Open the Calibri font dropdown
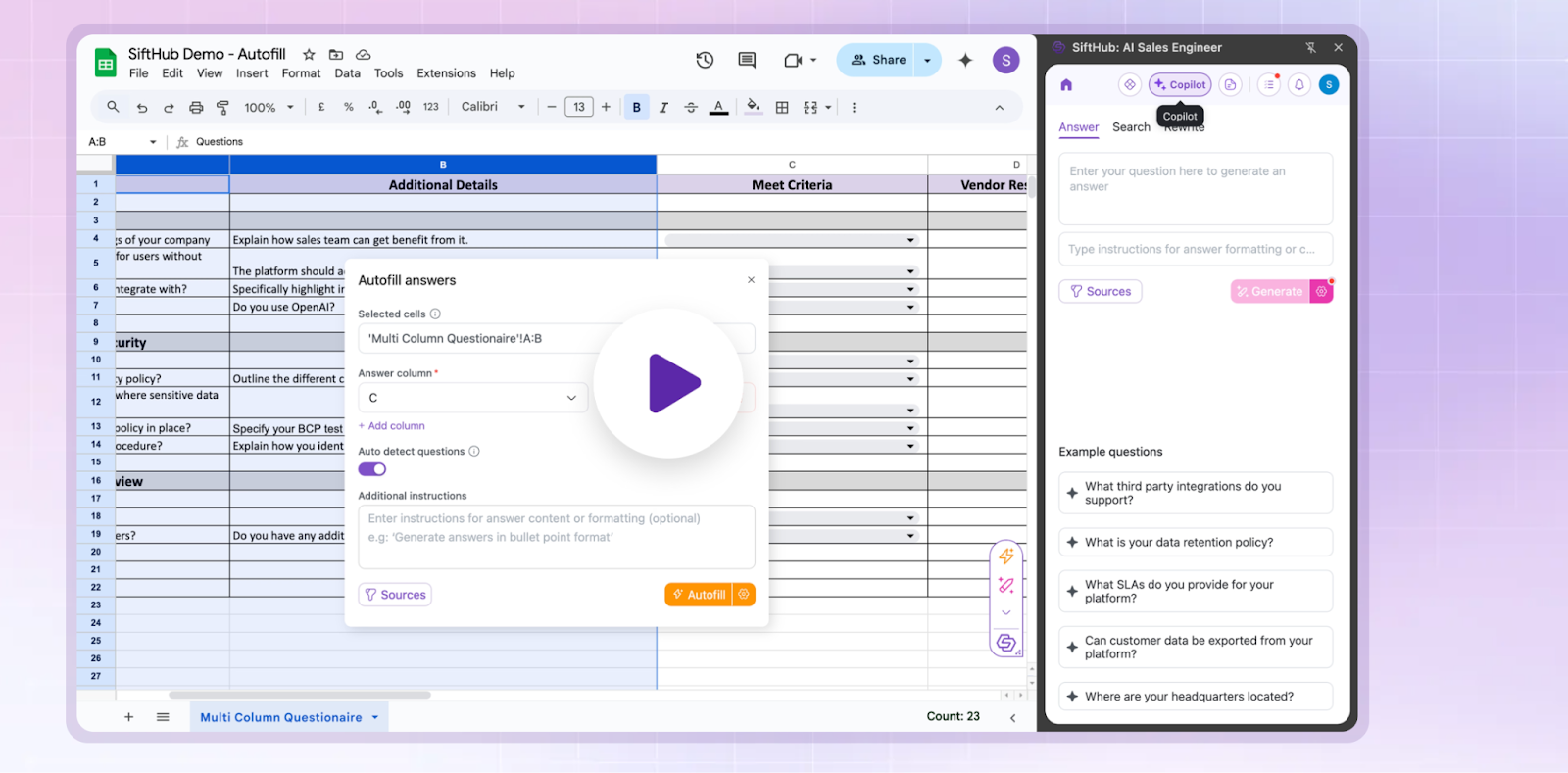 493,107
